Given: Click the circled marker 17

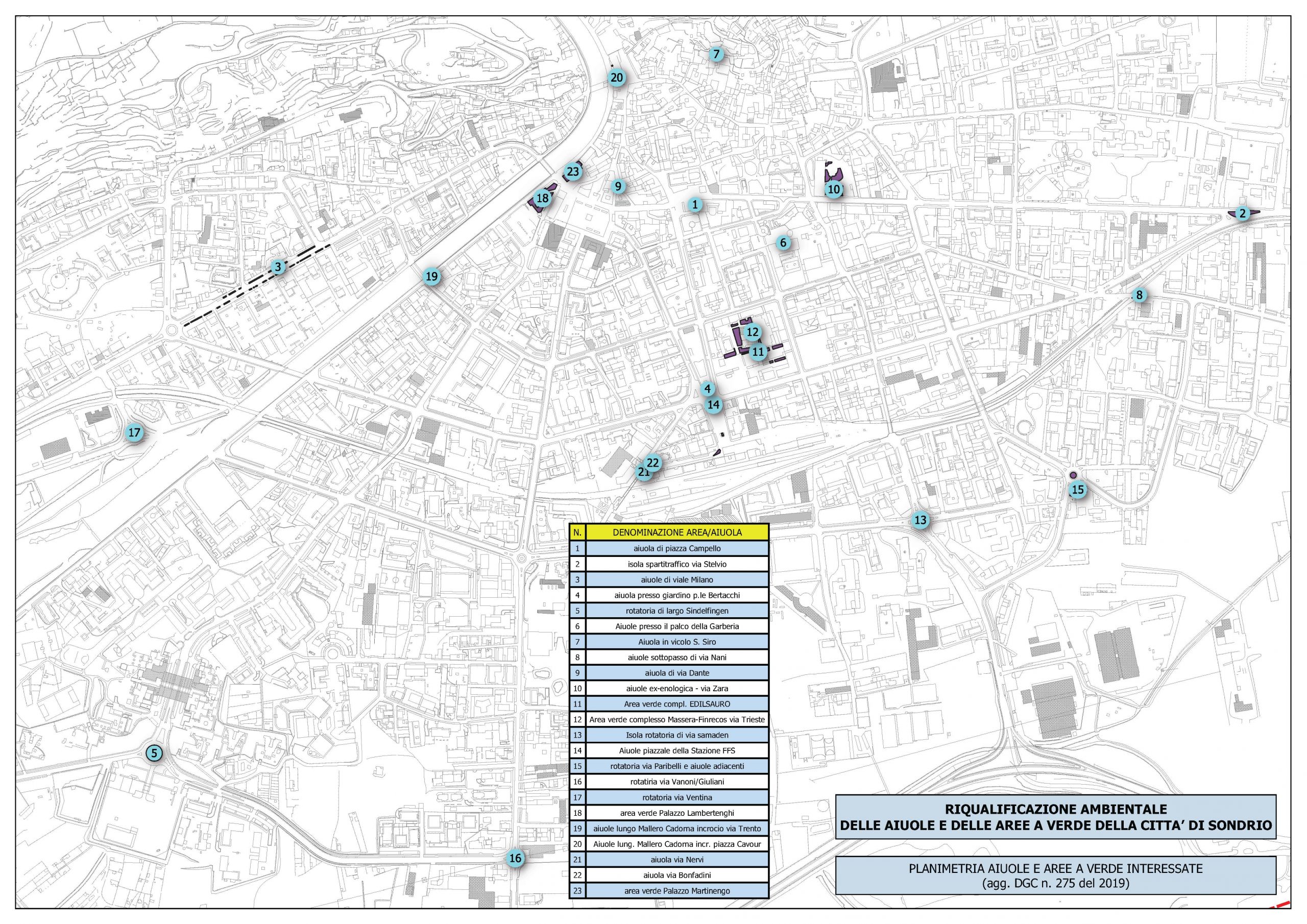Looking at the screenshot, I should tap(134, 433).
